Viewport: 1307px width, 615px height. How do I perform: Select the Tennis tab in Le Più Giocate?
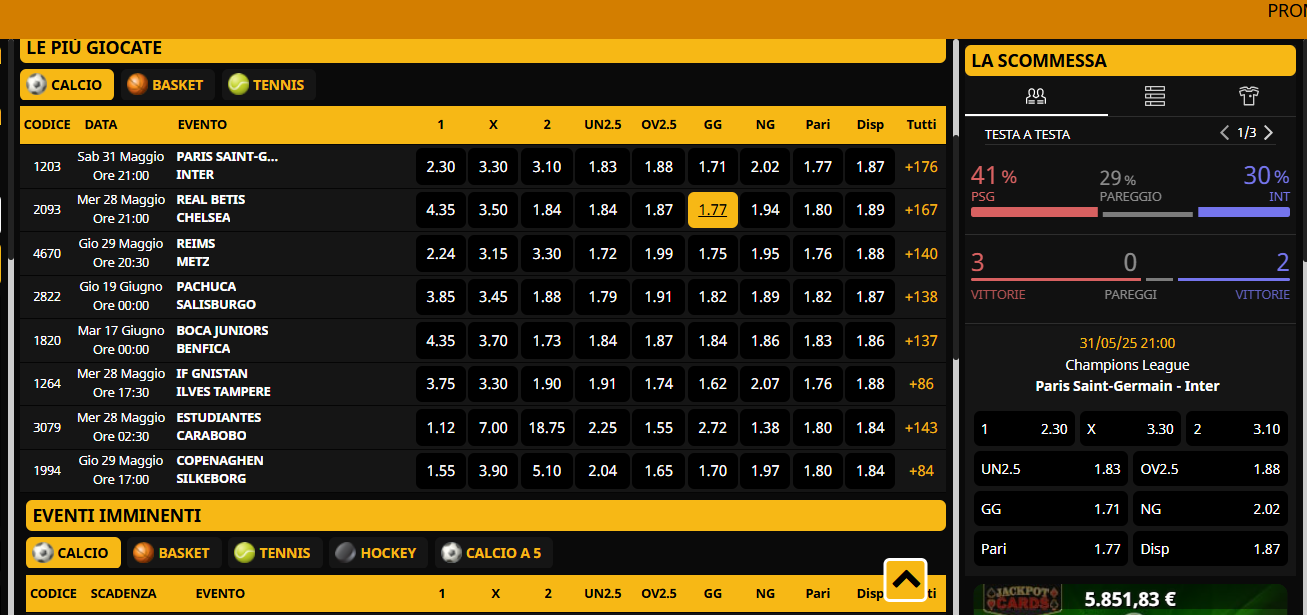pos(268,85)
